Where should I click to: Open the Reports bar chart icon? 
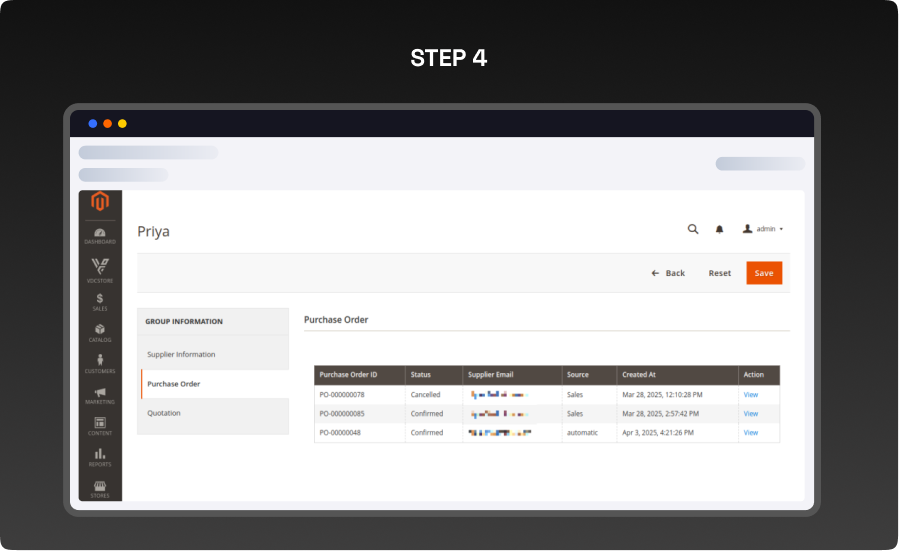[x=100, y=458]
